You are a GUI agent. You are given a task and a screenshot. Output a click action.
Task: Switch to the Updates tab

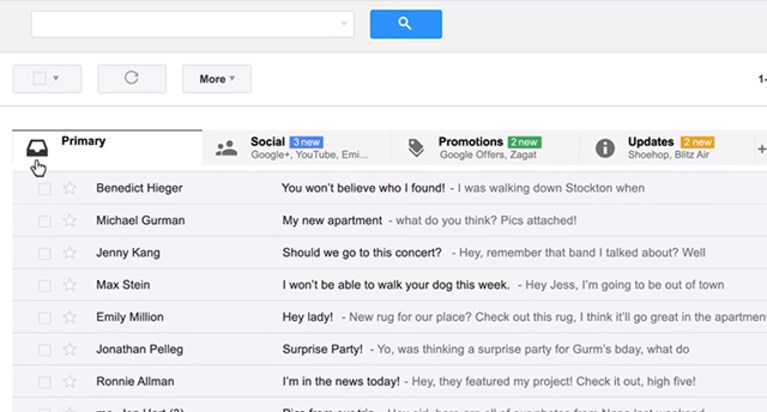[666, 148]
